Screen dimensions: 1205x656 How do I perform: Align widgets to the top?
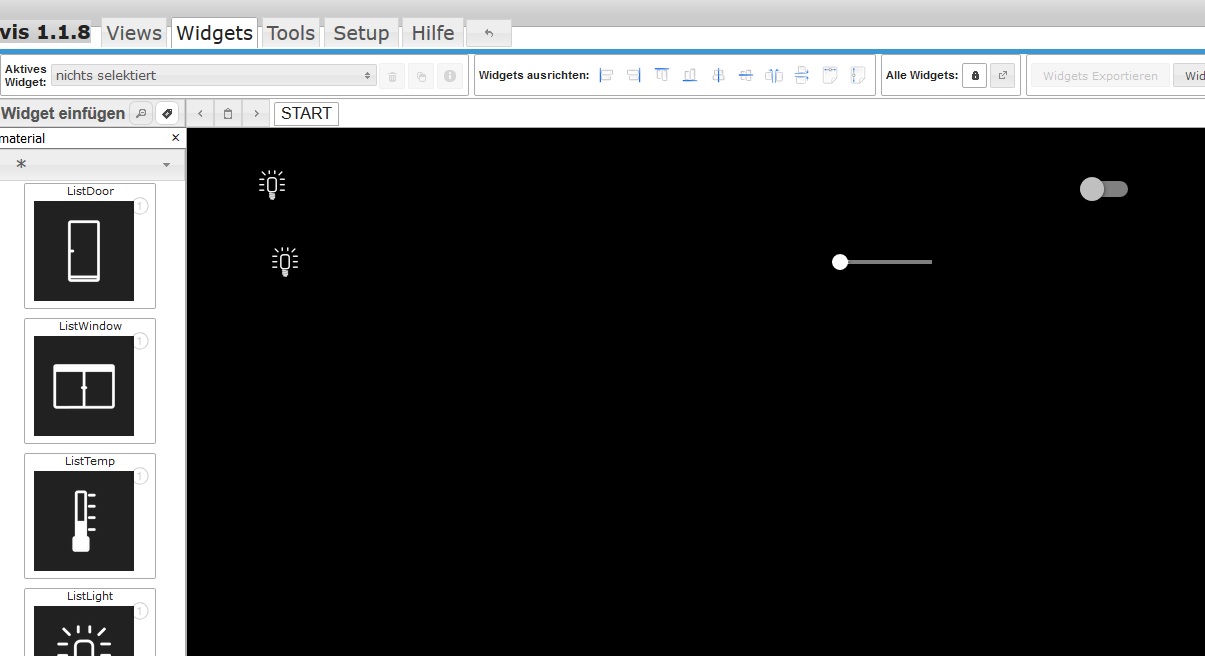click(662, 75)
